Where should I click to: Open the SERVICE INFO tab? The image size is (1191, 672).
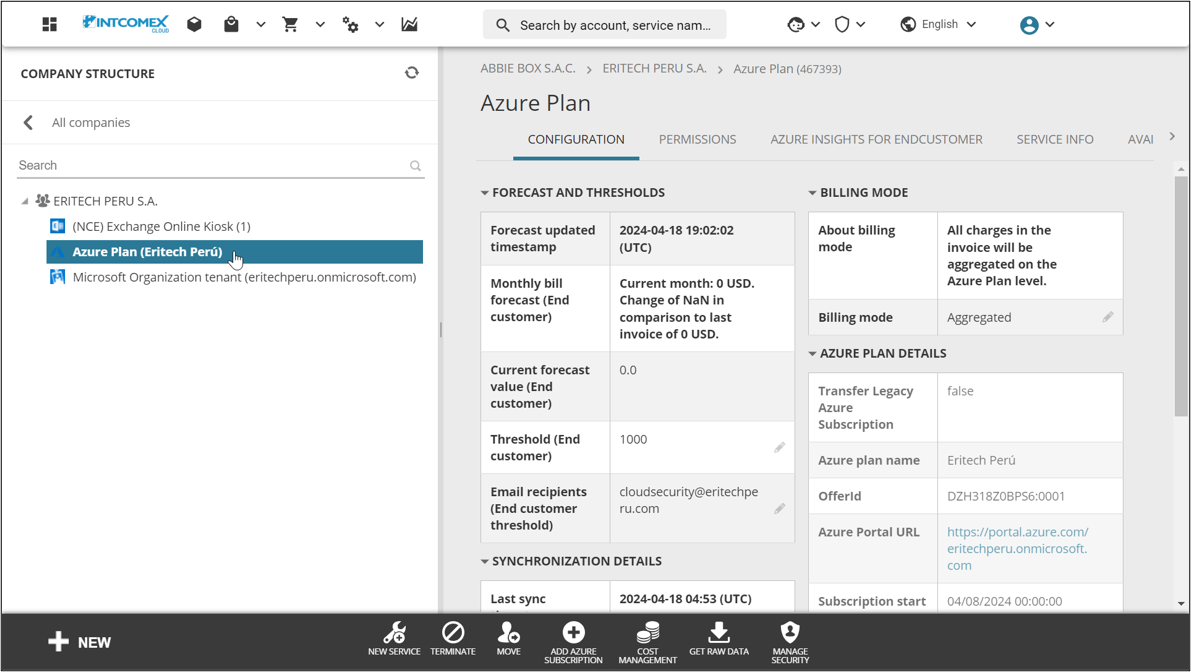point(1055,139)
